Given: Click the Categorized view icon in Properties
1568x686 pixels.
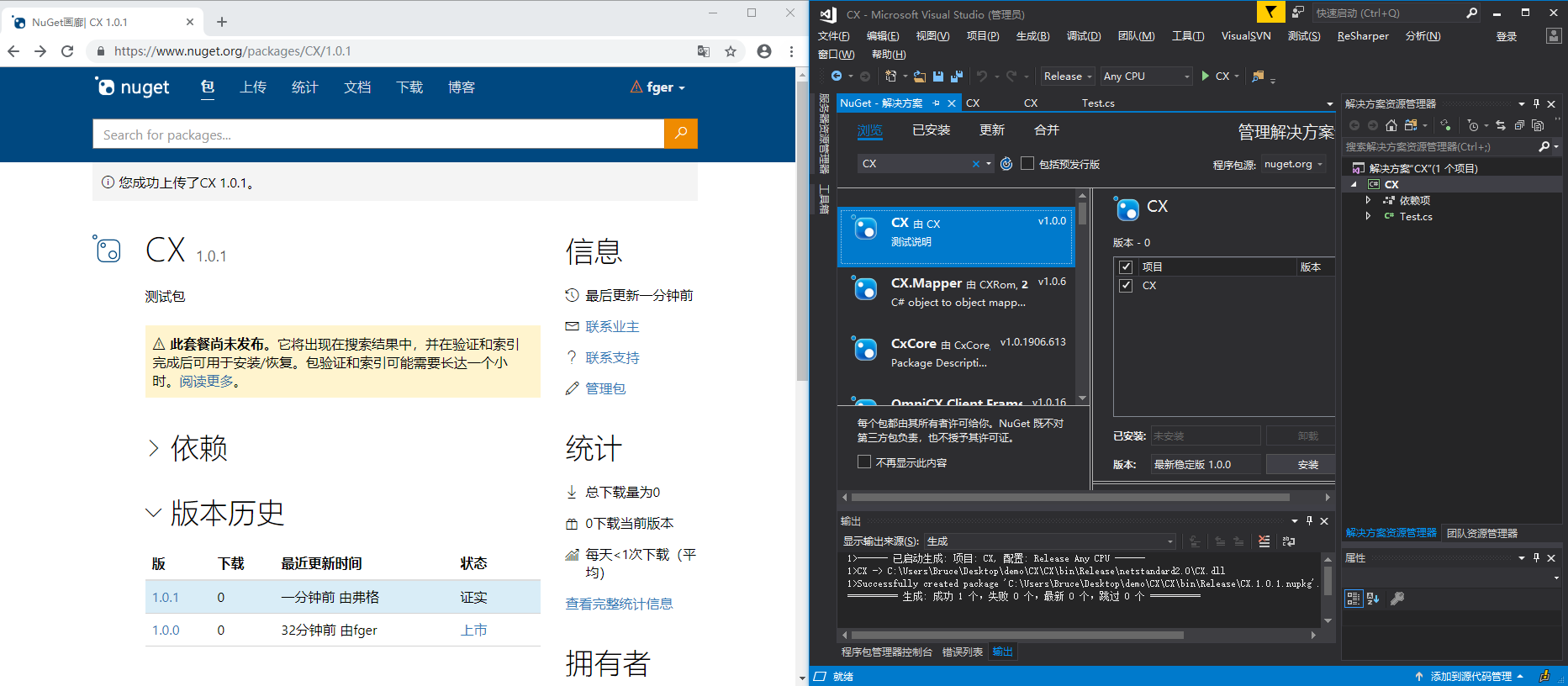Looking at the screenshot, I should tap(1354, 599).
